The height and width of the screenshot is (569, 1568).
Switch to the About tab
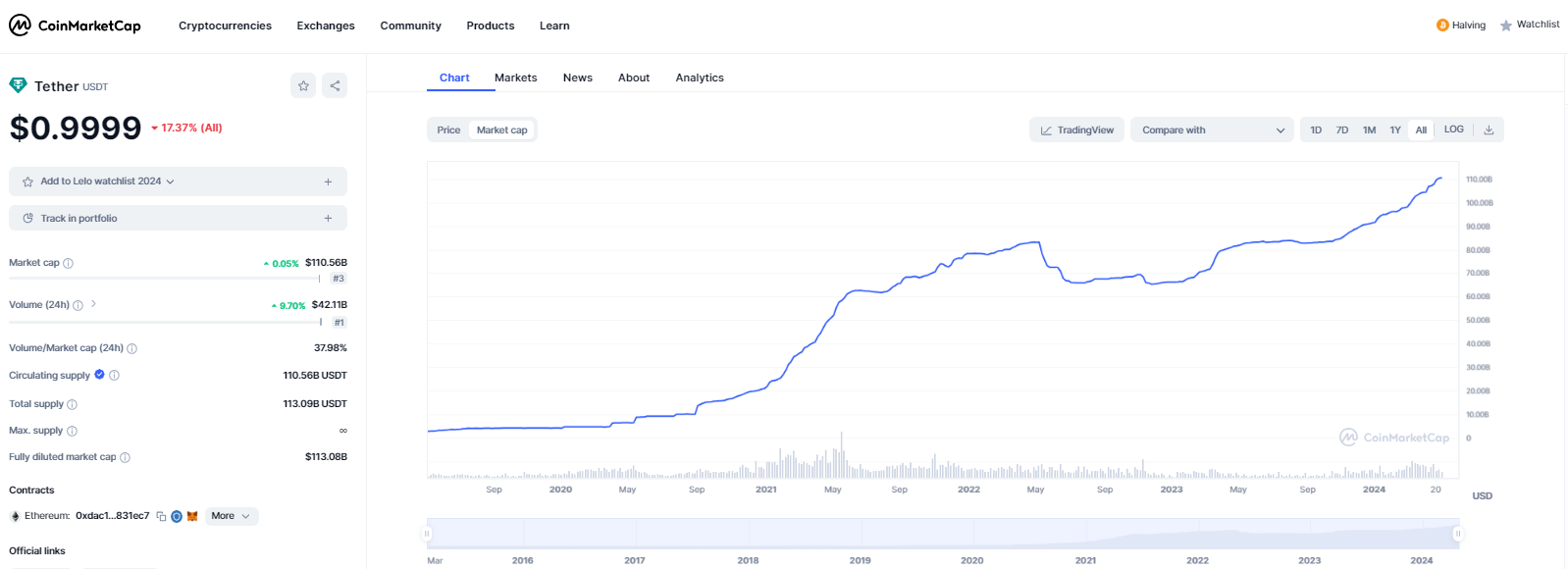[x=634, y=78]
